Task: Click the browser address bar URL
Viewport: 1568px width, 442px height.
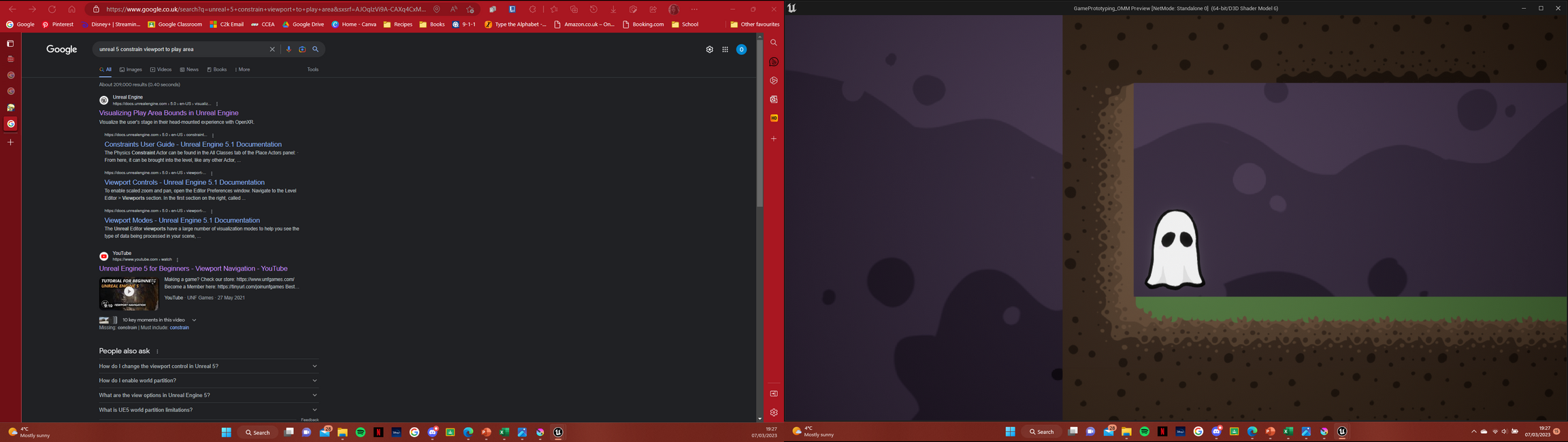Action: pyautogui.click(x=266, y=10)
